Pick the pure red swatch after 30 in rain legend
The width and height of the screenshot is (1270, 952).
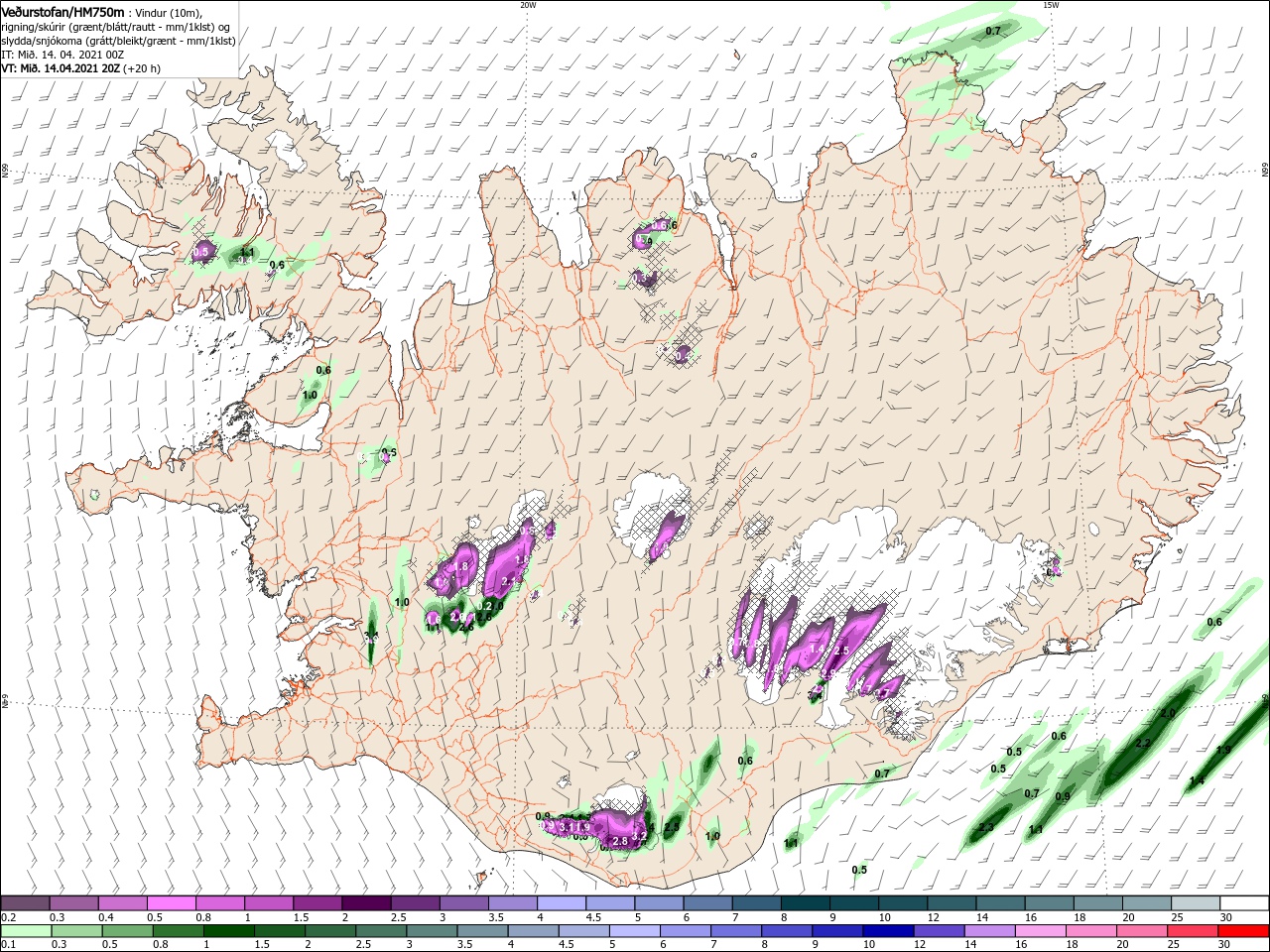pos(1244,931)
